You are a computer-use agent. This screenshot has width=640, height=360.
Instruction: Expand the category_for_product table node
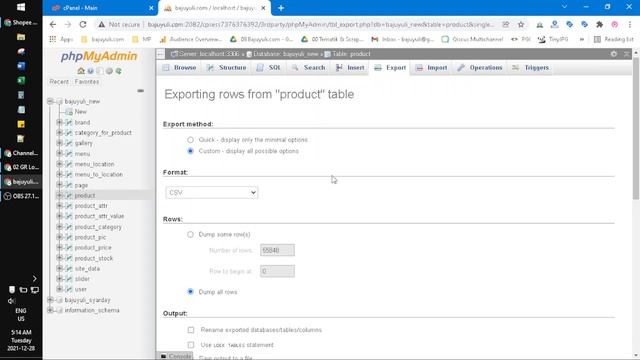(x=59, y=133)
